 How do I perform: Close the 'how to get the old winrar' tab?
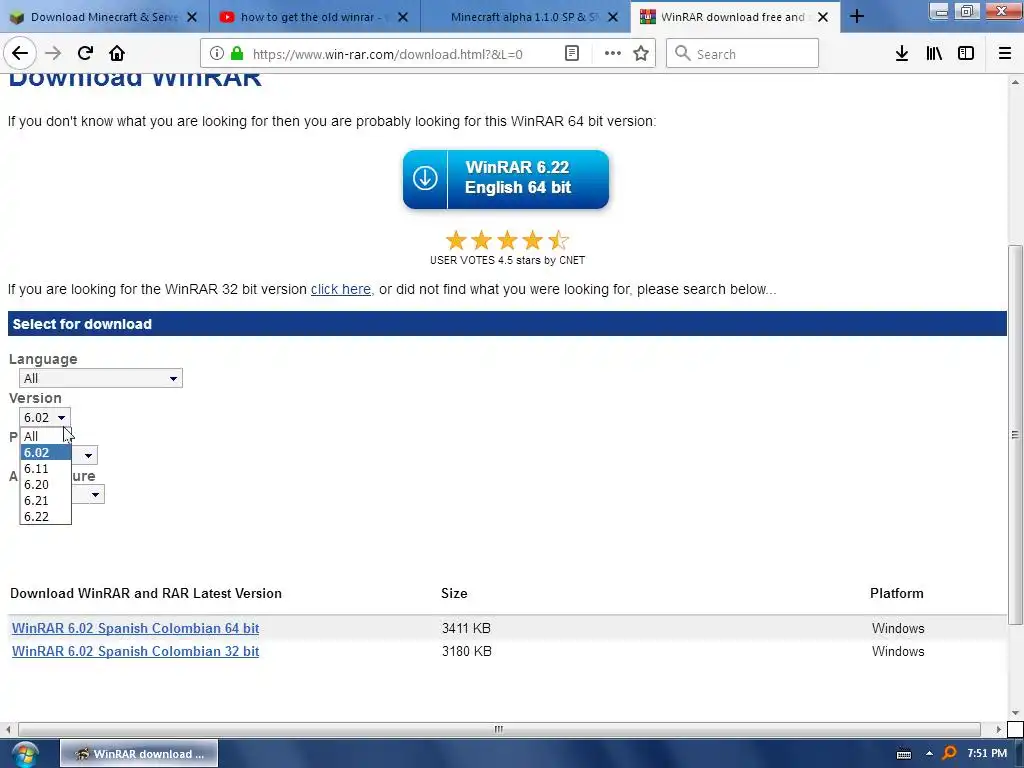click(403, 17)
